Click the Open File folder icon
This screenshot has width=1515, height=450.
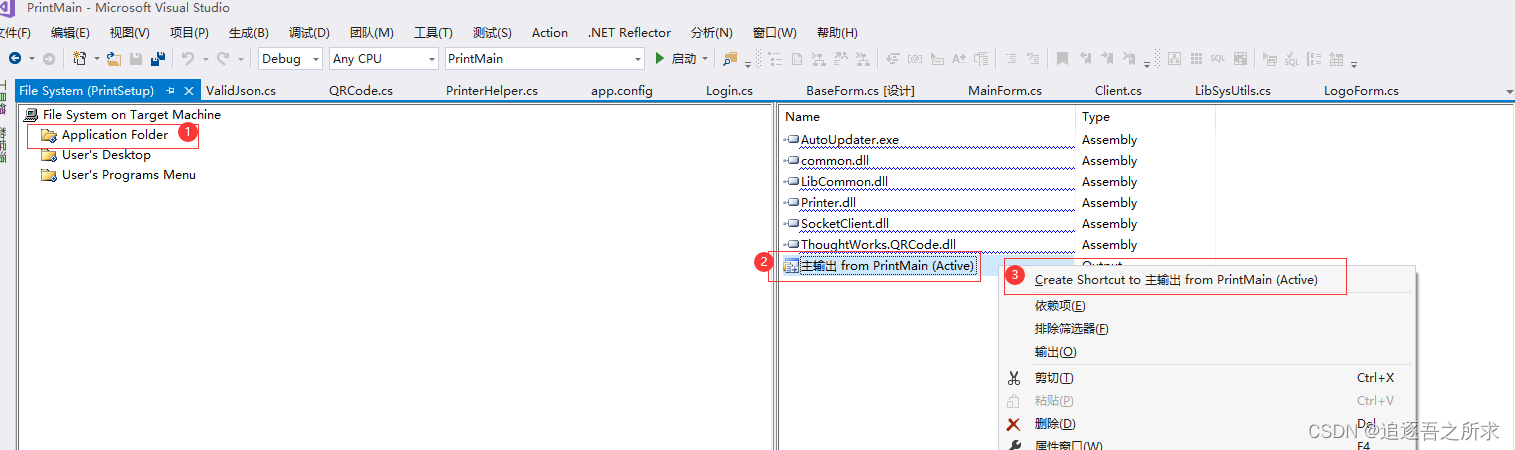(x=114, y=59)
